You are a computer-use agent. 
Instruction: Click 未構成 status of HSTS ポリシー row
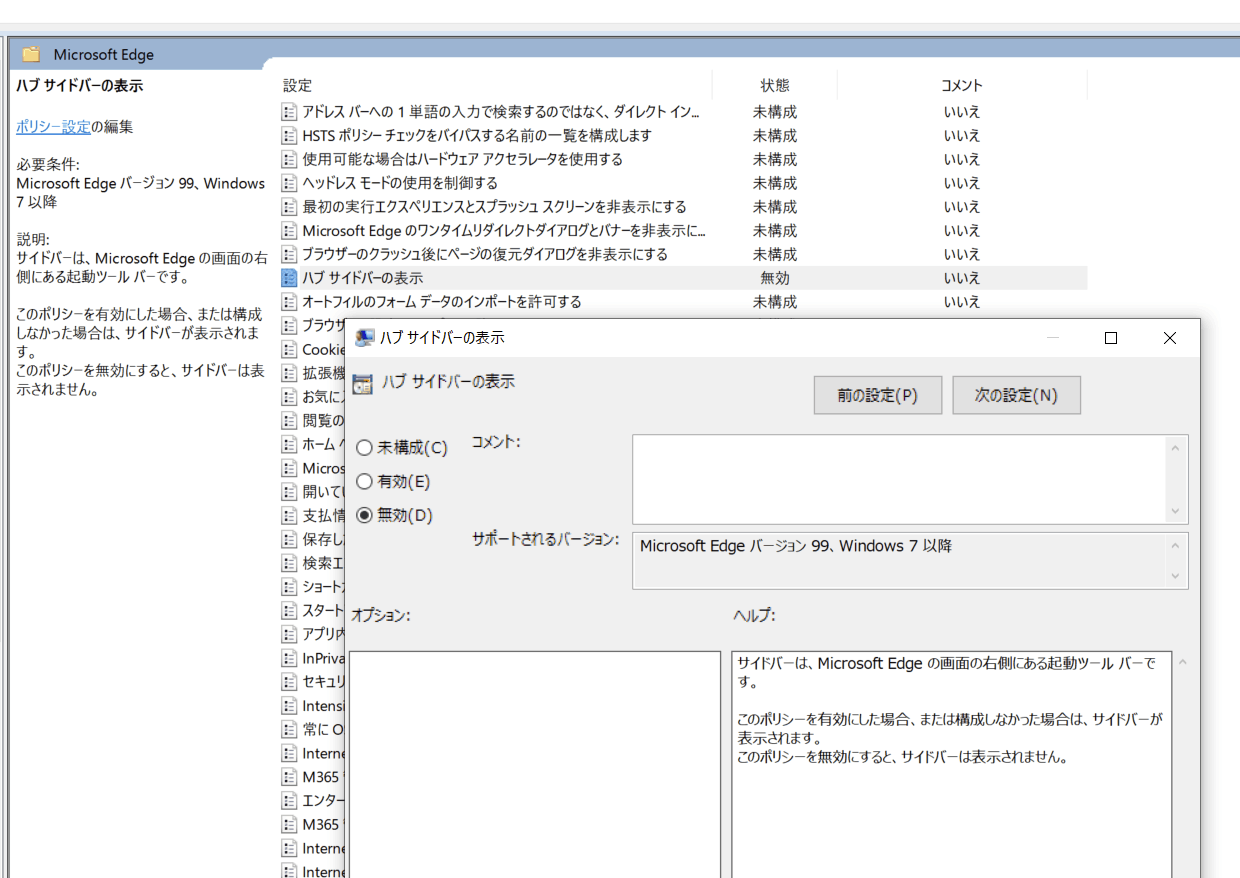[x=775, y=135]
